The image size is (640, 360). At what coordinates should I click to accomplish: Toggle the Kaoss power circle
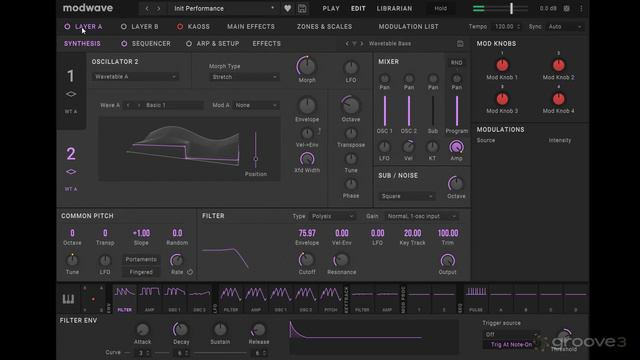pyautogui.click(x=180, y=27)
